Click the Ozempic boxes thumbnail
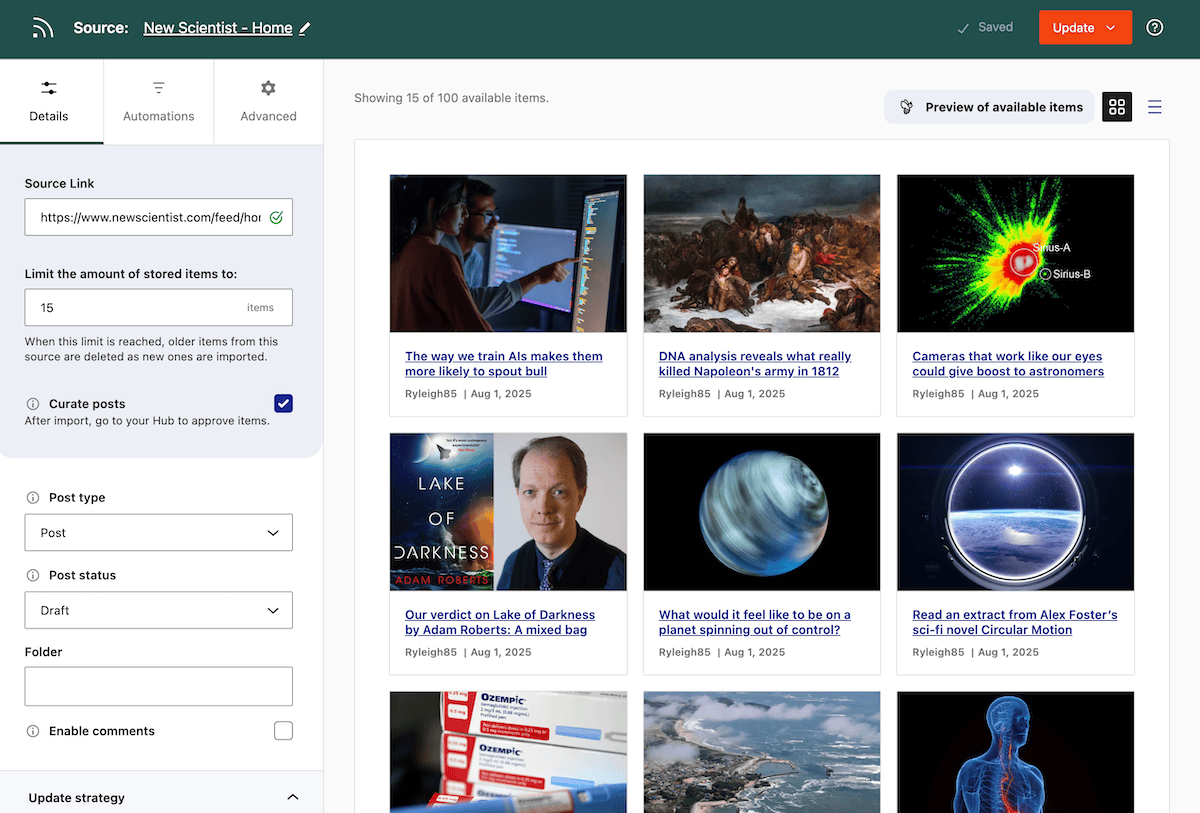 coord(508,752)
